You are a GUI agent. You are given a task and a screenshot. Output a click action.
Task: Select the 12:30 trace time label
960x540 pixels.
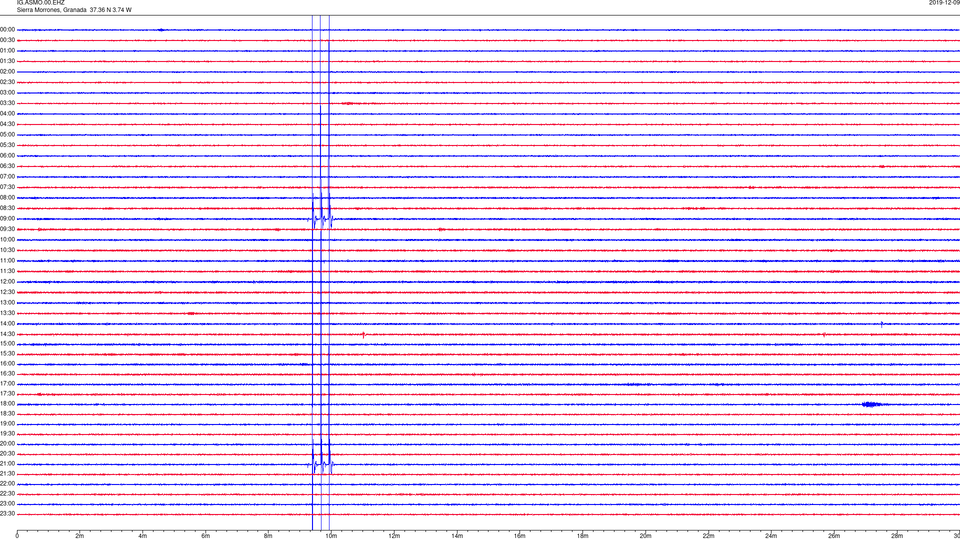tap(7, 292)
